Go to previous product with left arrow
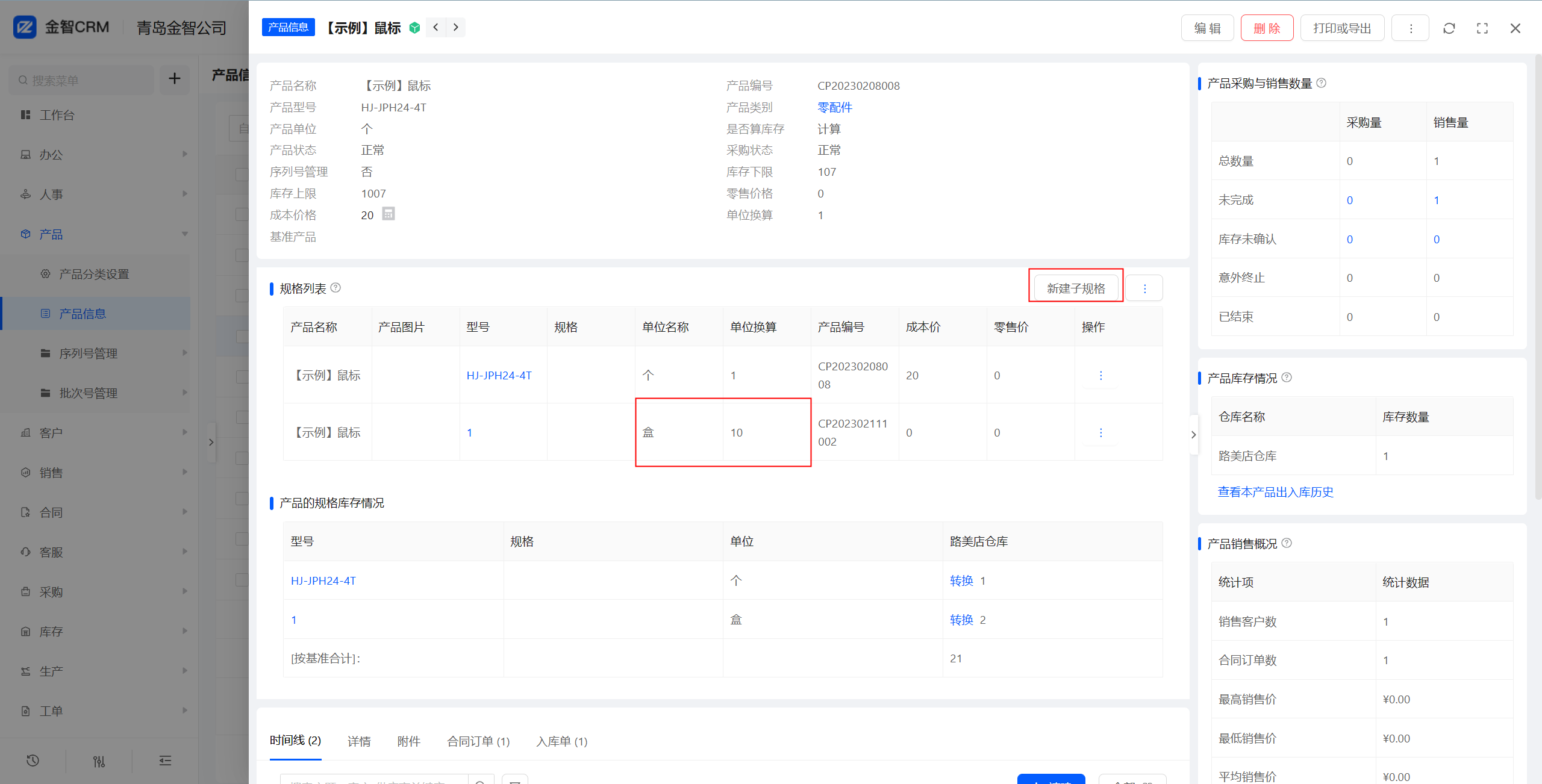Viewport: 1542px width, 784px height. coord(435,27)
